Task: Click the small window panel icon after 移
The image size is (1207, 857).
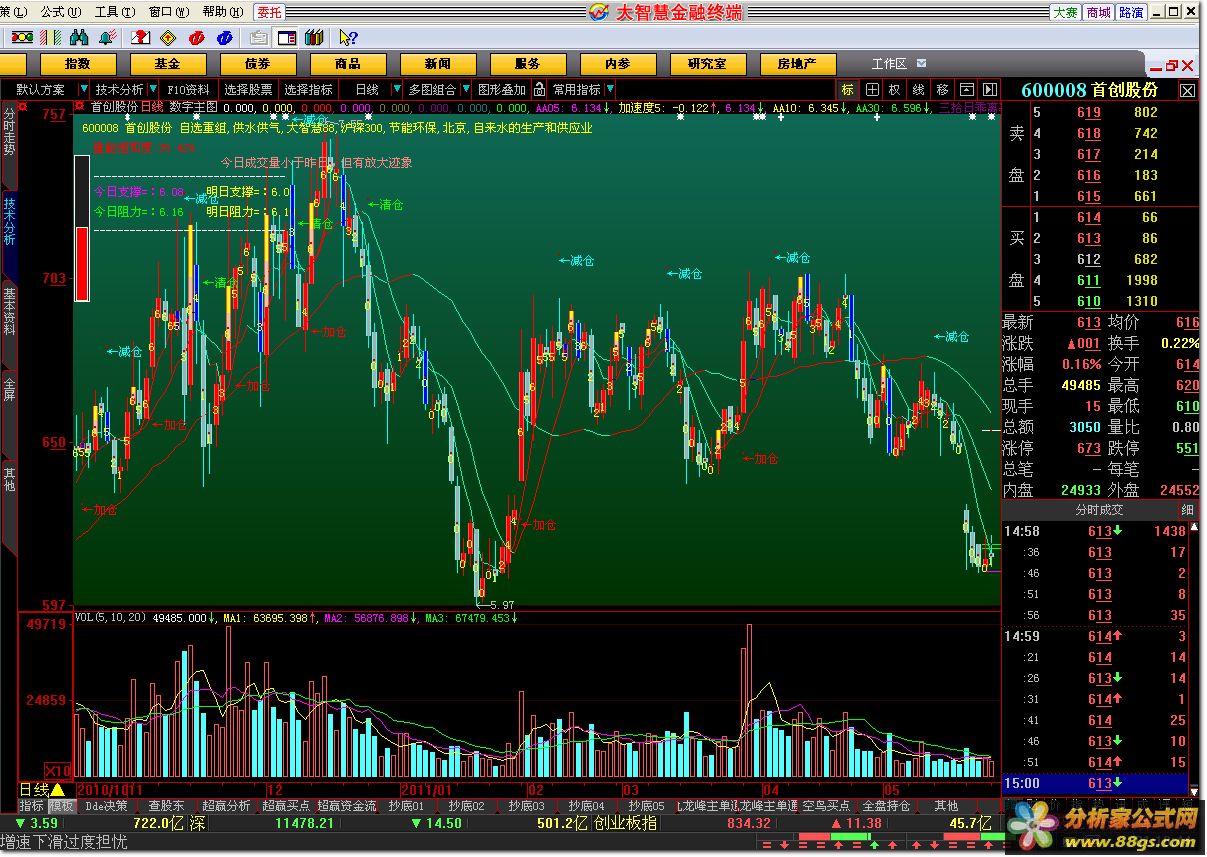Action: 967,89
